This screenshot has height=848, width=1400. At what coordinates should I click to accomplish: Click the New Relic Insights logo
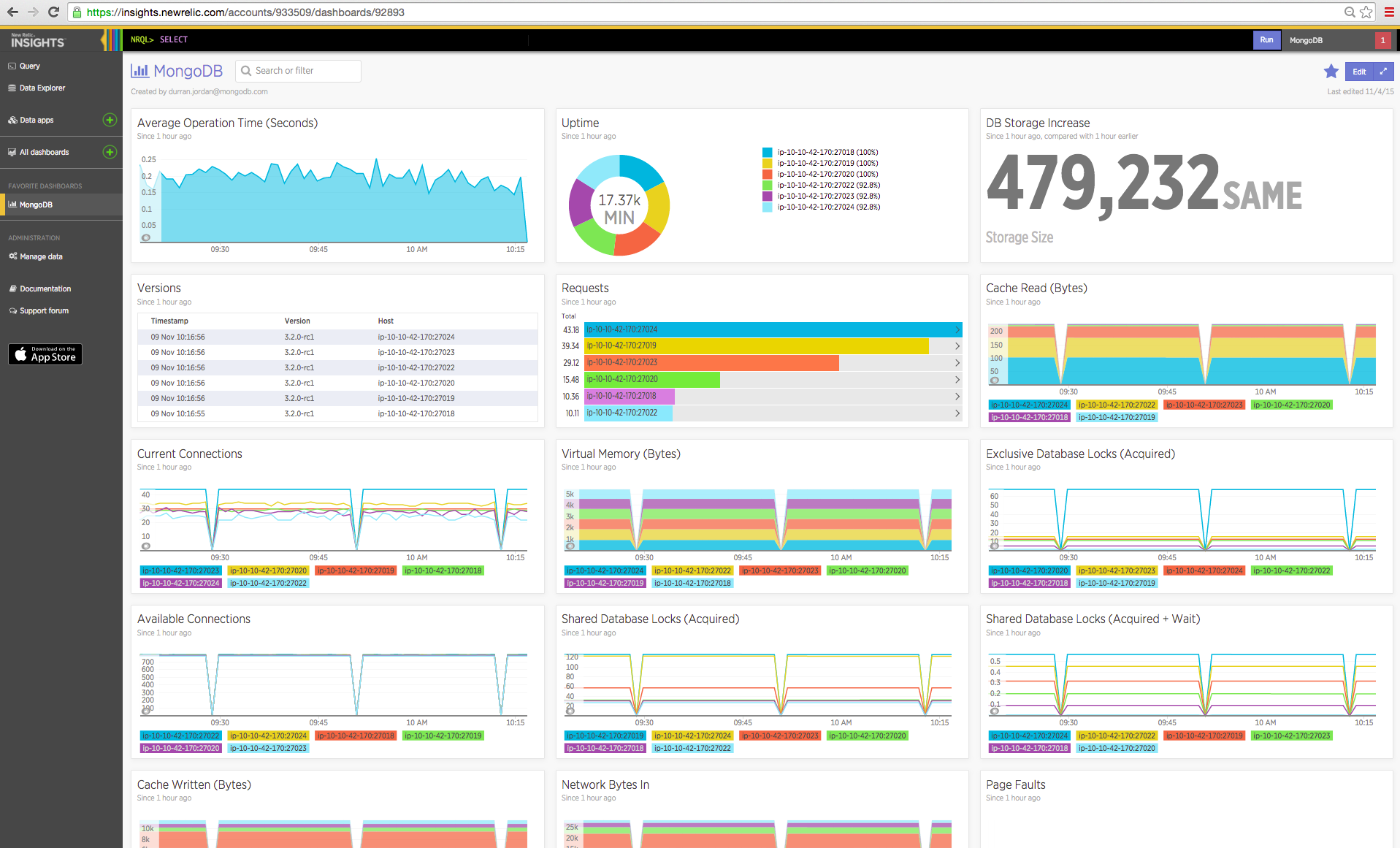[x=38, y=40]
